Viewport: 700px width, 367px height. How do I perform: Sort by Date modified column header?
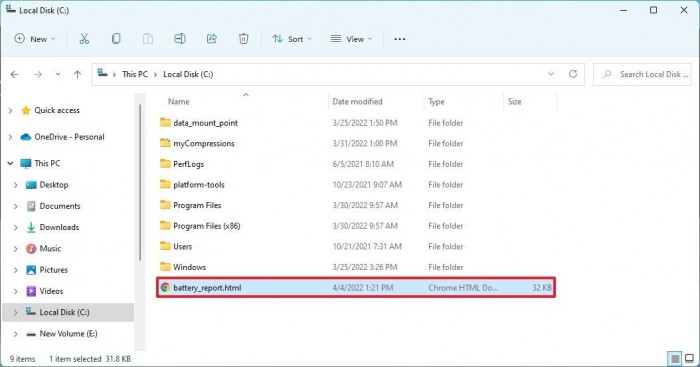coord(357,101)
